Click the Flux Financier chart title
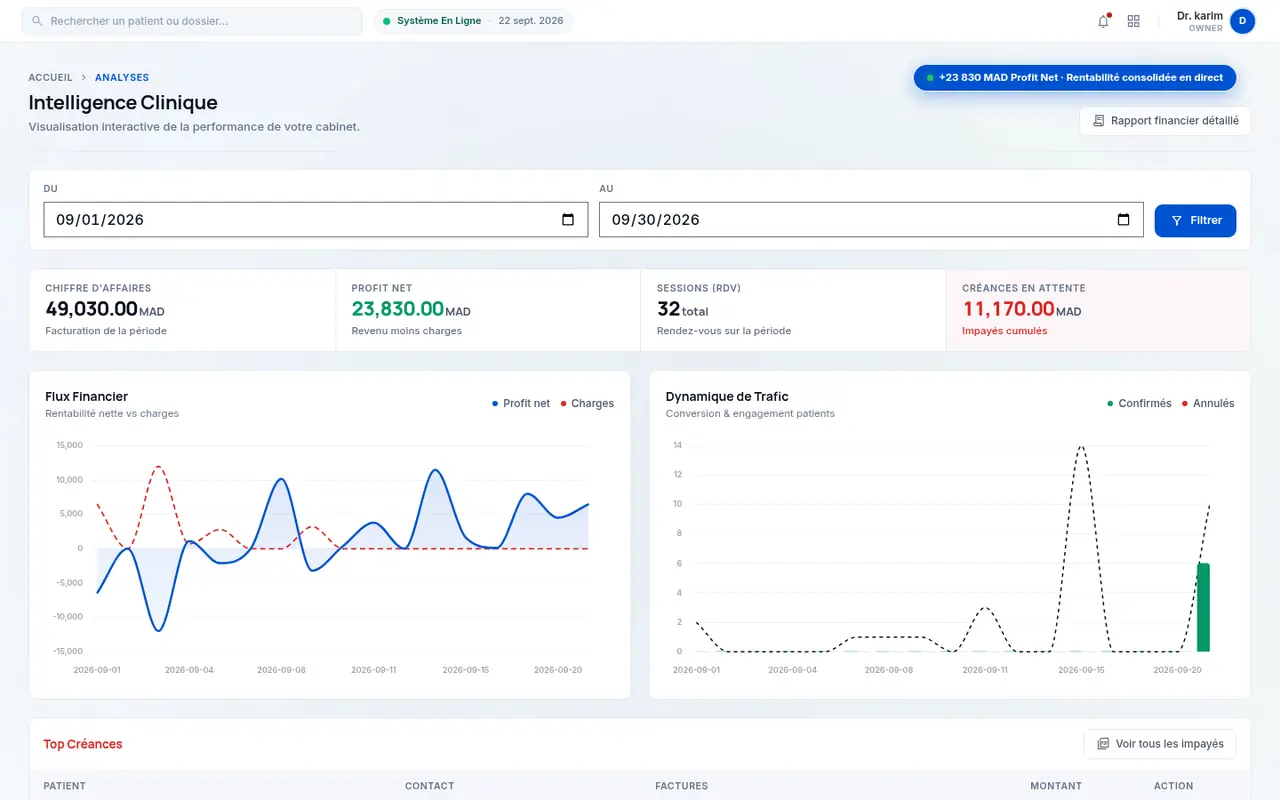The image size is (1280, 800). point(87,397)
